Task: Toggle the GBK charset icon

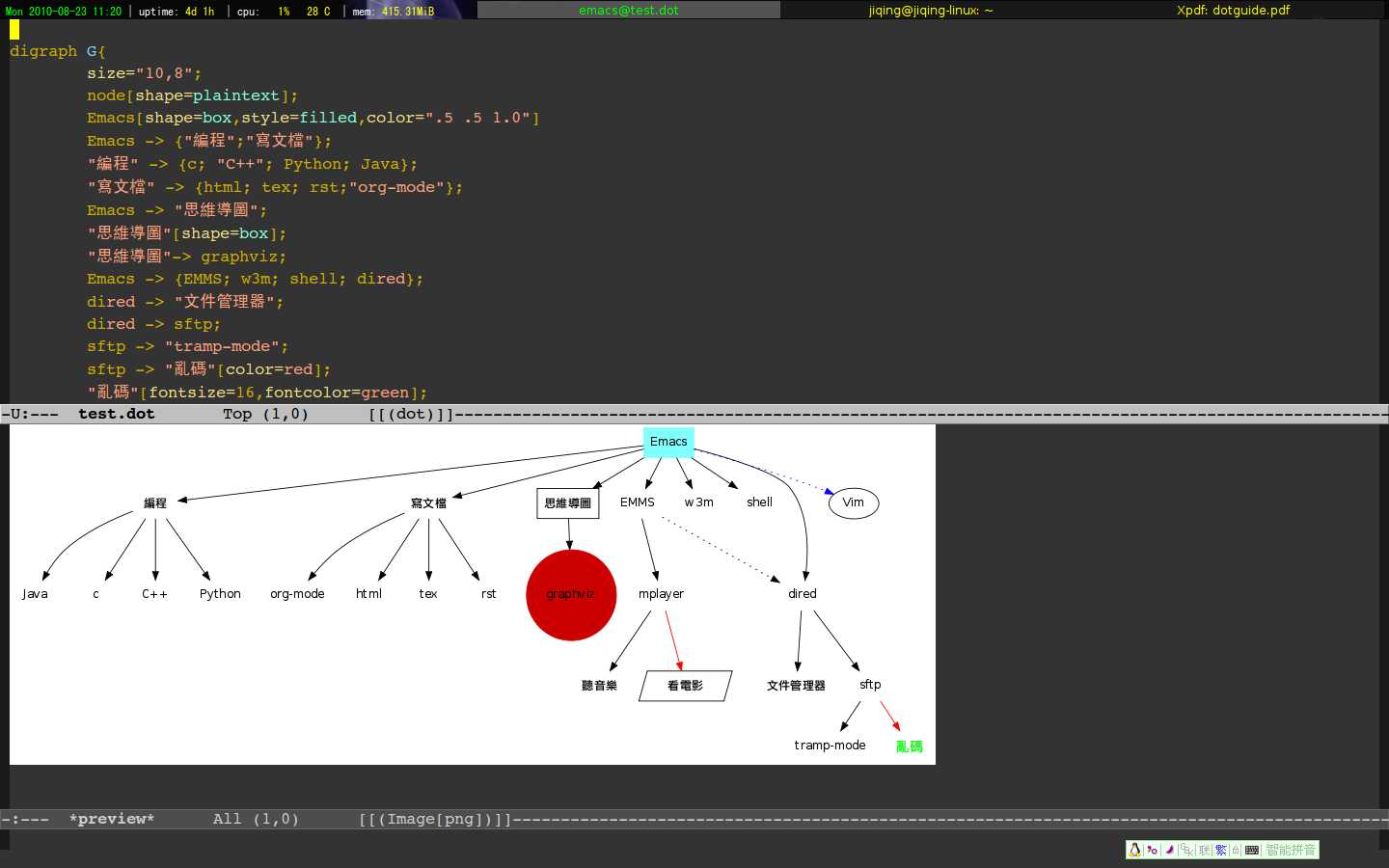Action: [1187, 850]
